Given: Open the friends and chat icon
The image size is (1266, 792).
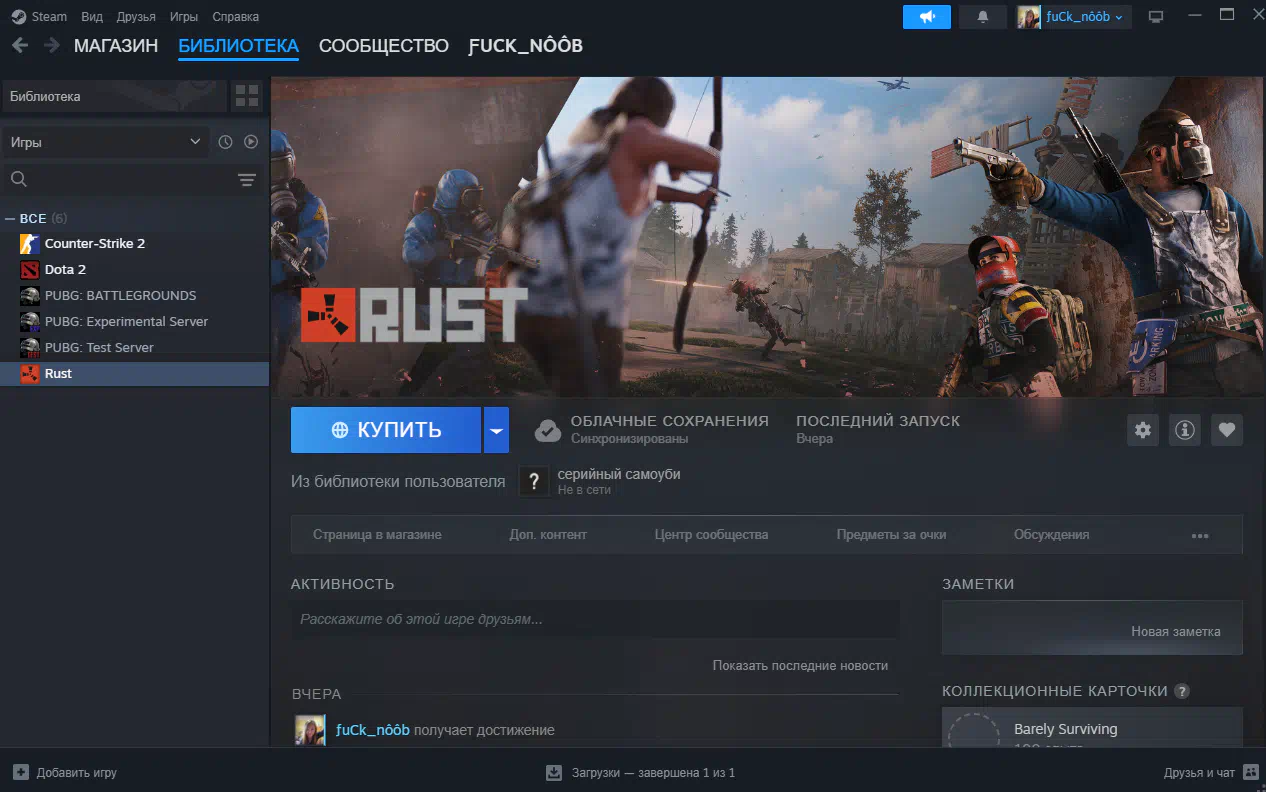Looking at the screenshot, I should point(1251,773).
